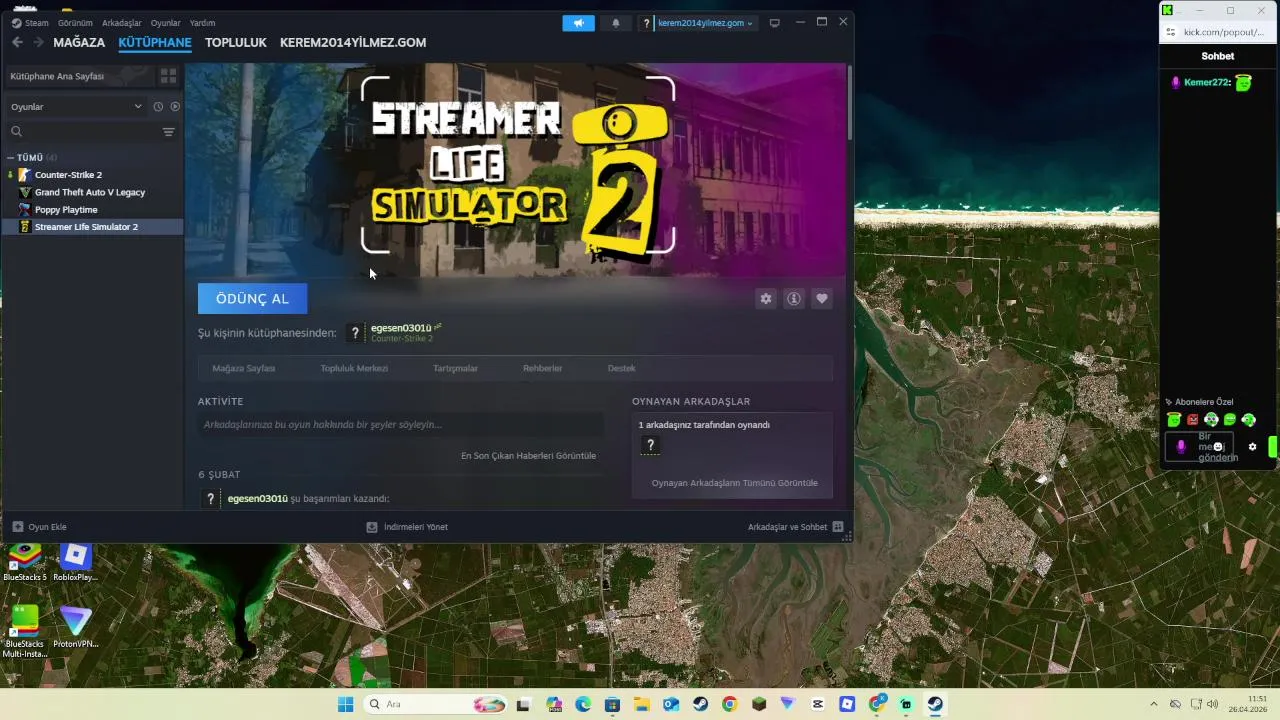Screen dimensions: 1280x720
Task: Collapse the TÜMÜ games group
Action: tap(10, 158)
